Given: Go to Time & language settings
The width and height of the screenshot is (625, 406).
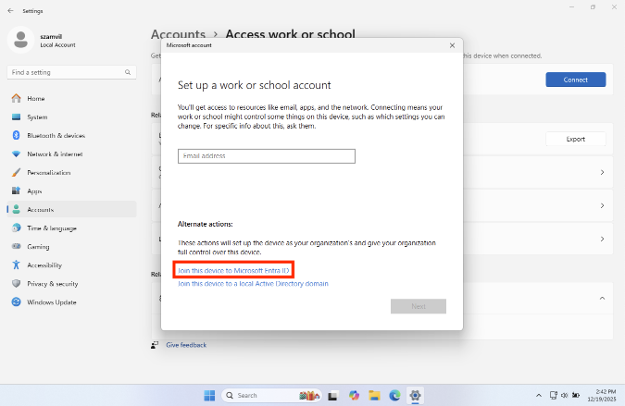Looking at the screenshot, I should point(52,228).
